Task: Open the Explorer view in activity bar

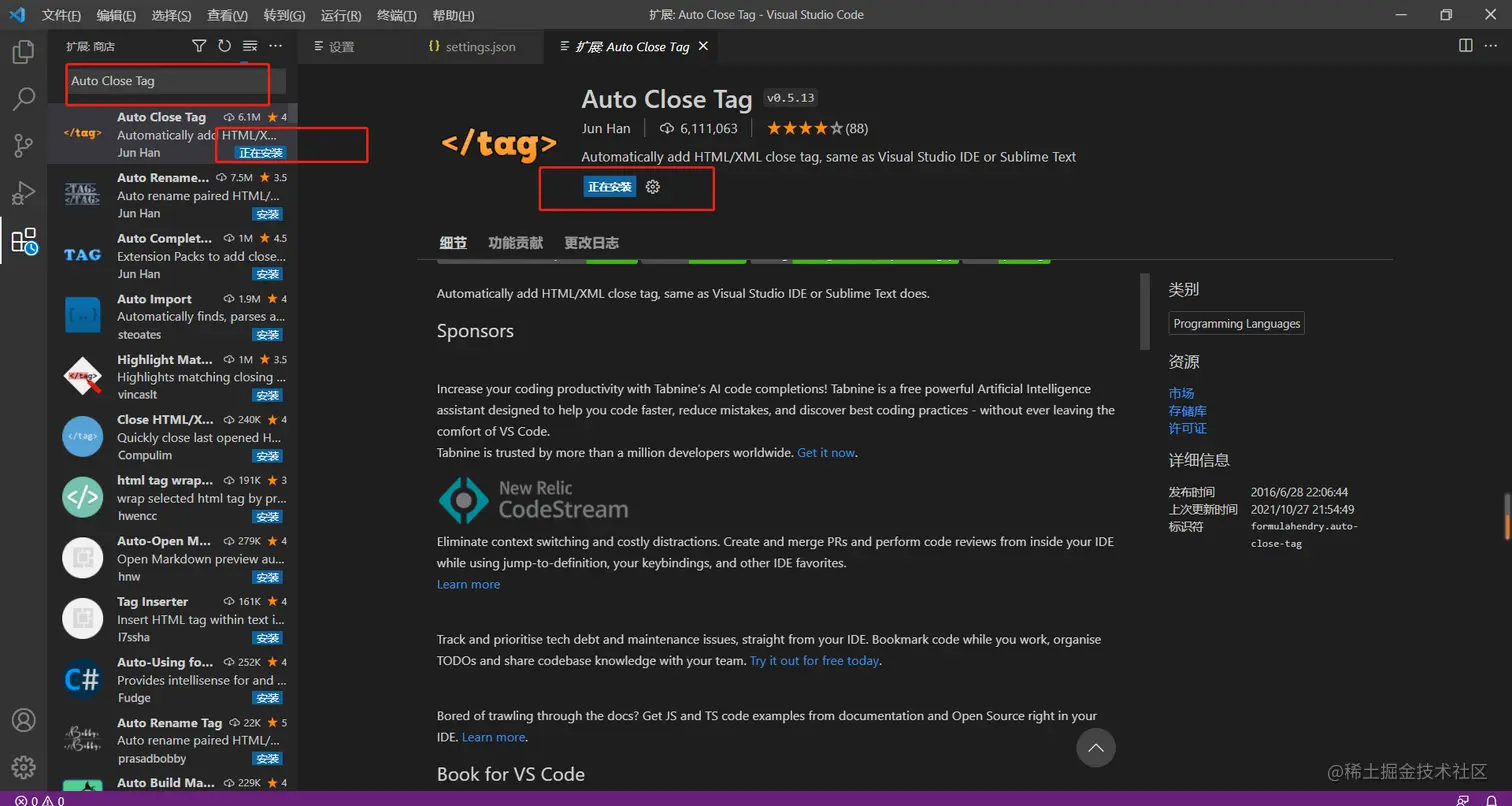Action: pyautogui.click(x=23, y=53)
